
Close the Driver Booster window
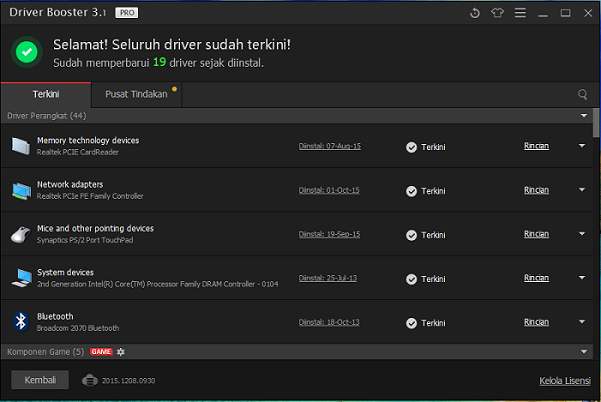(588, 13)
